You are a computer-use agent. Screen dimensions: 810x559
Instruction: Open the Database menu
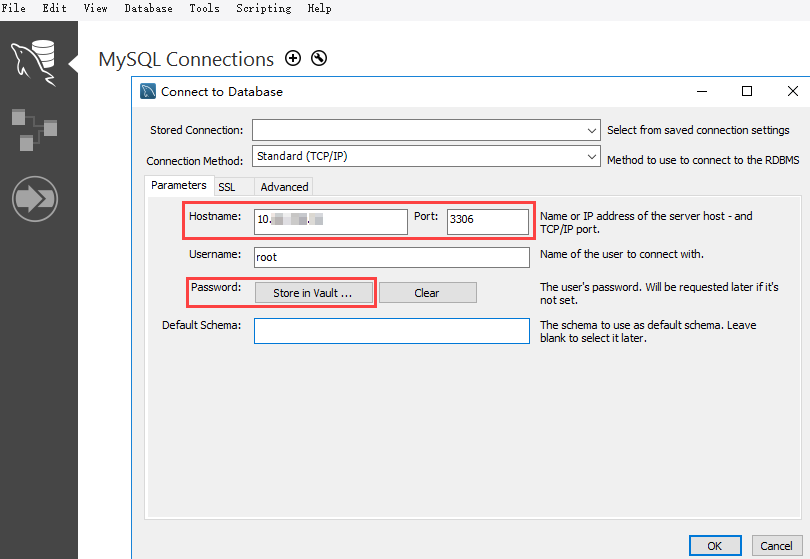pyautogui.click(x=148, y=8)
